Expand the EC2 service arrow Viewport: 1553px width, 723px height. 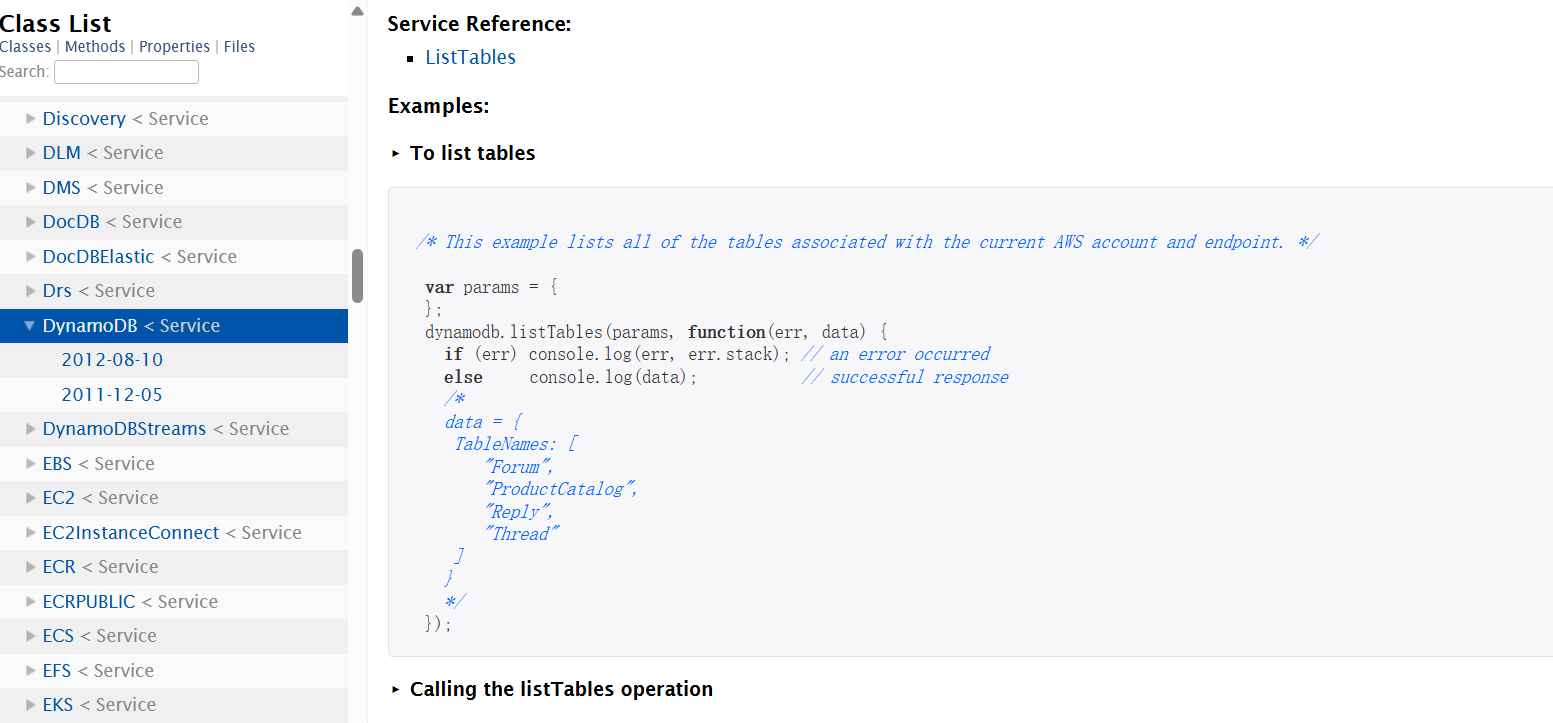(x=31, y=498)
